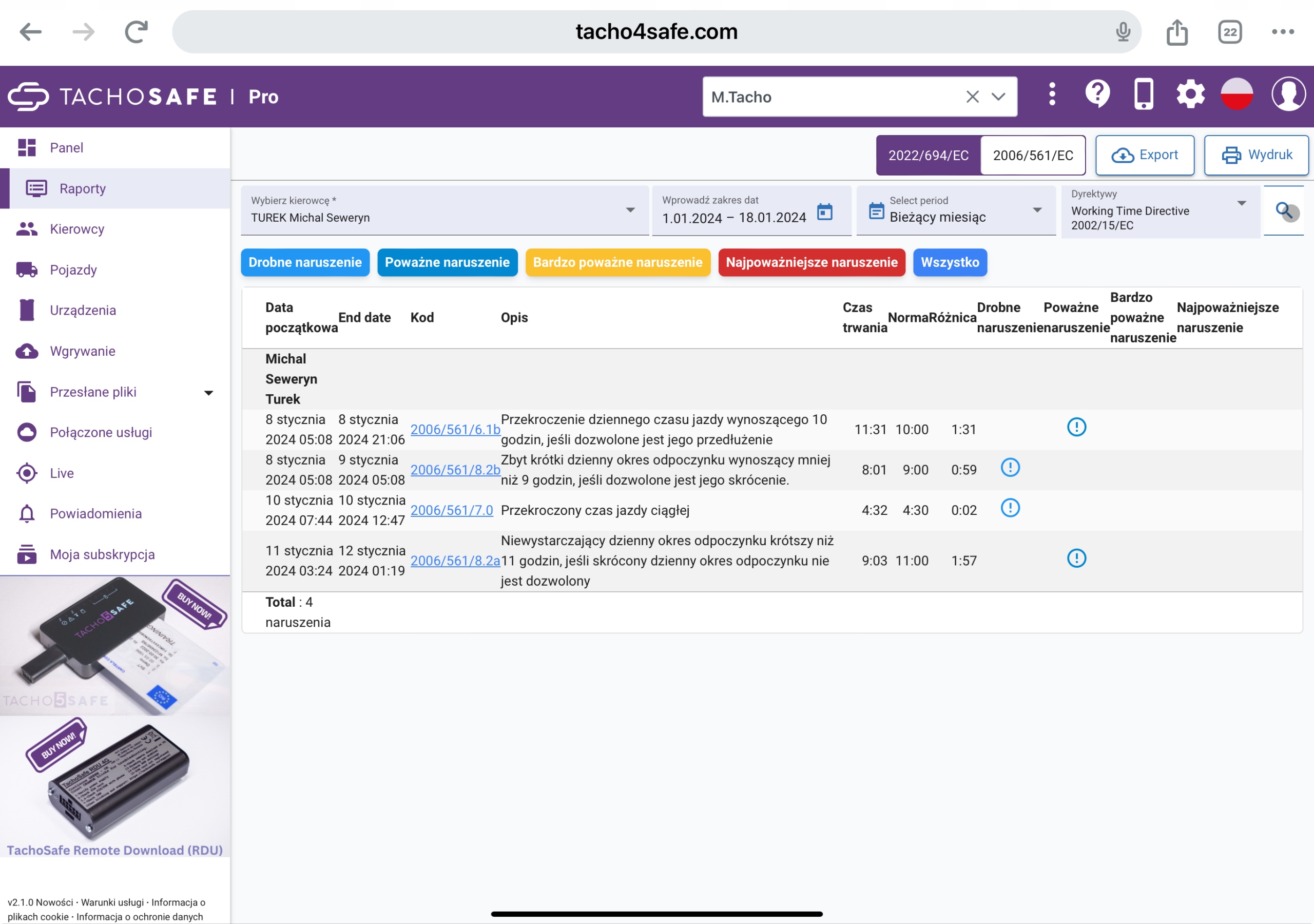This screenshot has height=924, width=1314.
Task: Open the user profile avatar icon
Action: click(x=1288, y=94)
